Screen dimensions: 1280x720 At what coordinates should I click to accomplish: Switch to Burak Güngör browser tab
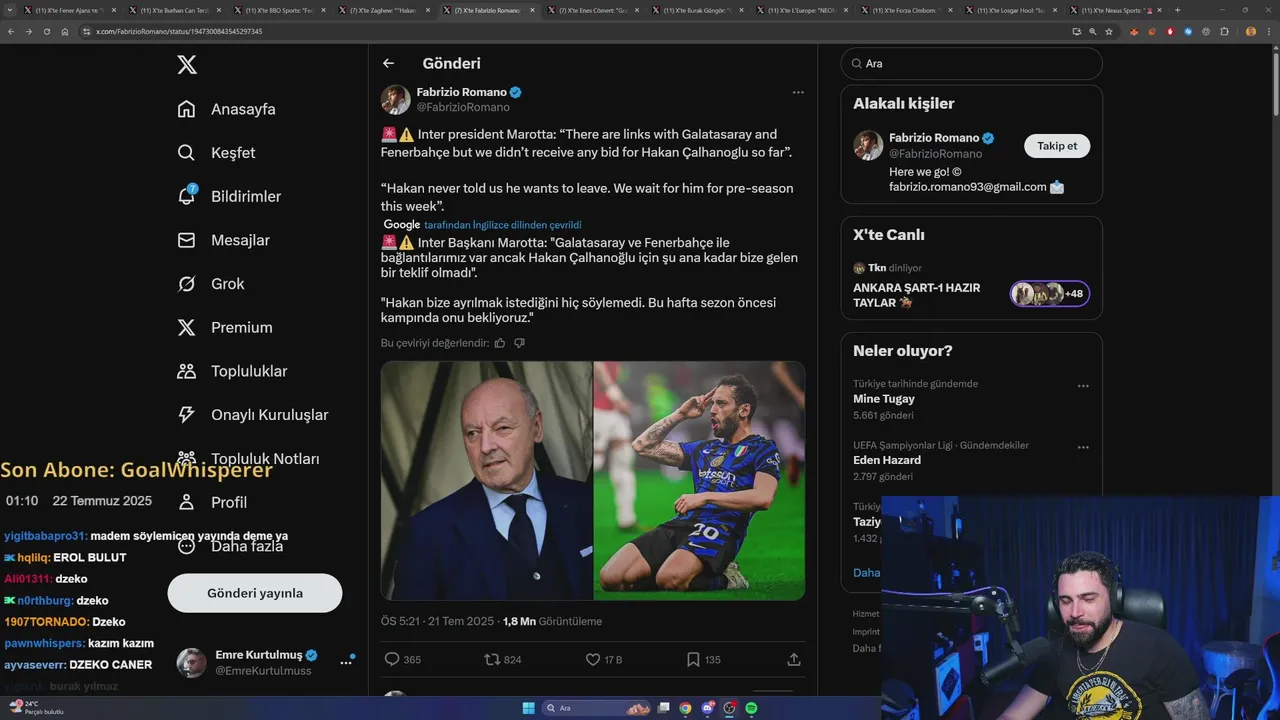696,10
